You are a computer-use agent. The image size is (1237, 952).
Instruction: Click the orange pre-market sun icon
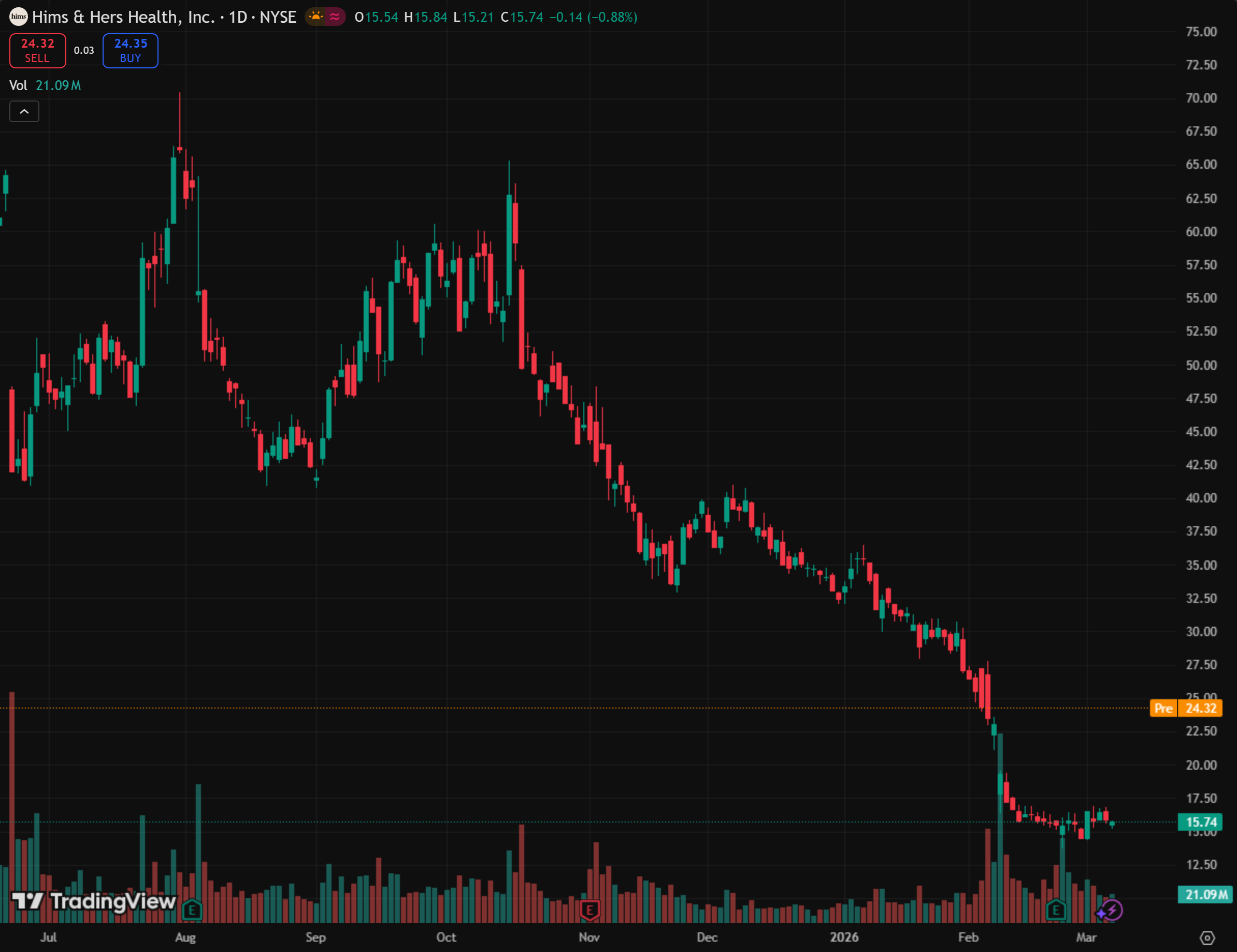pos(315,17)
